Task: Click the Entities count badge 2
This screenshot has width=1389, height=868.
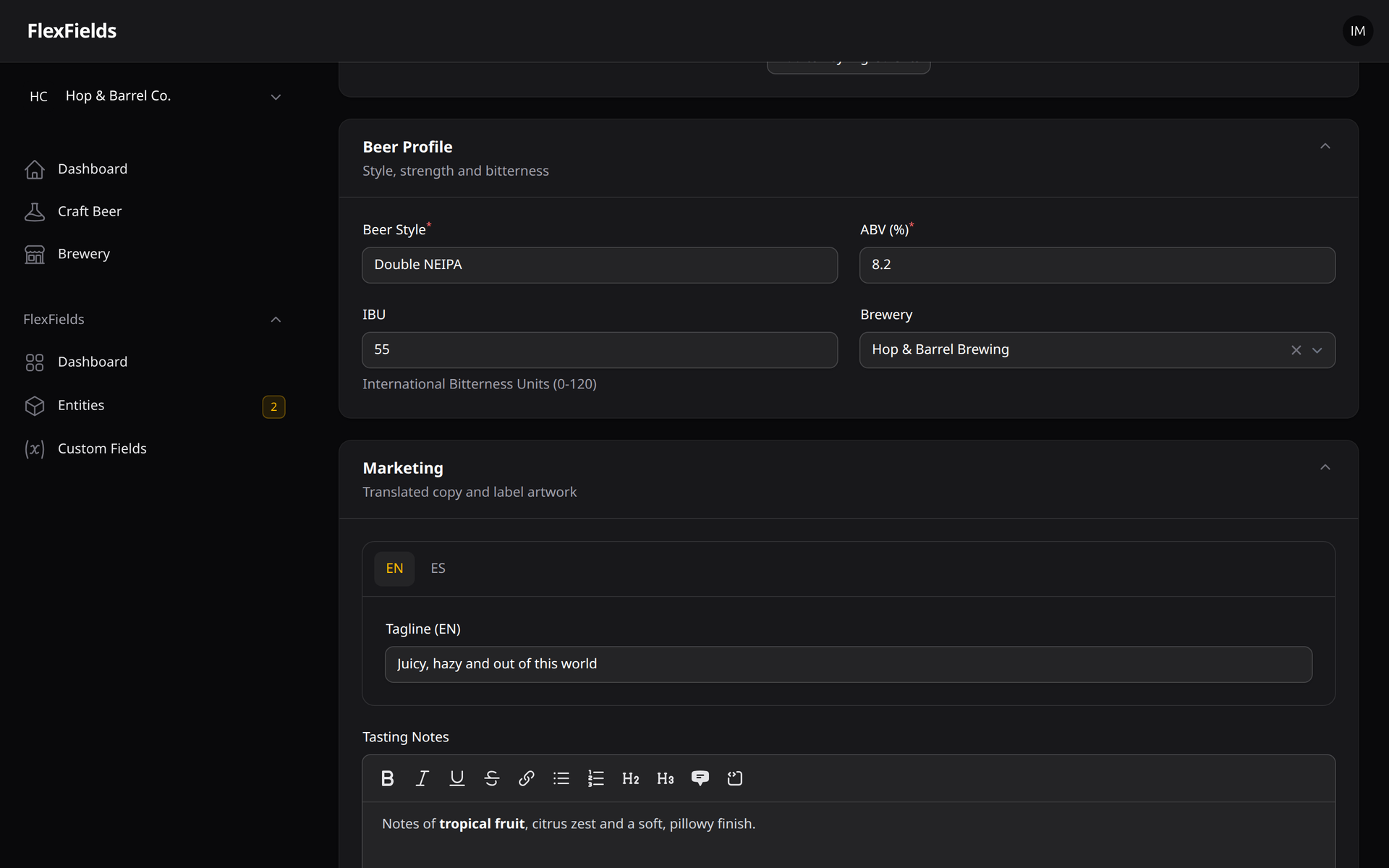Action: point(273,407)
